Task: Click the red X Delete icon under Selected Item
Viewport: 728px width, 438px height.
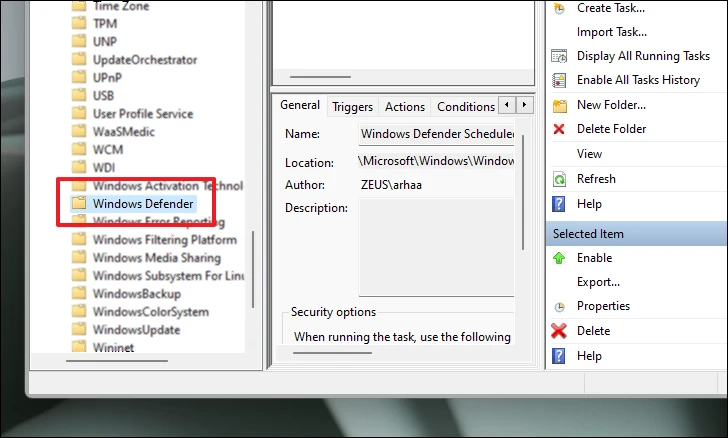Action: [x=559, y=331]
